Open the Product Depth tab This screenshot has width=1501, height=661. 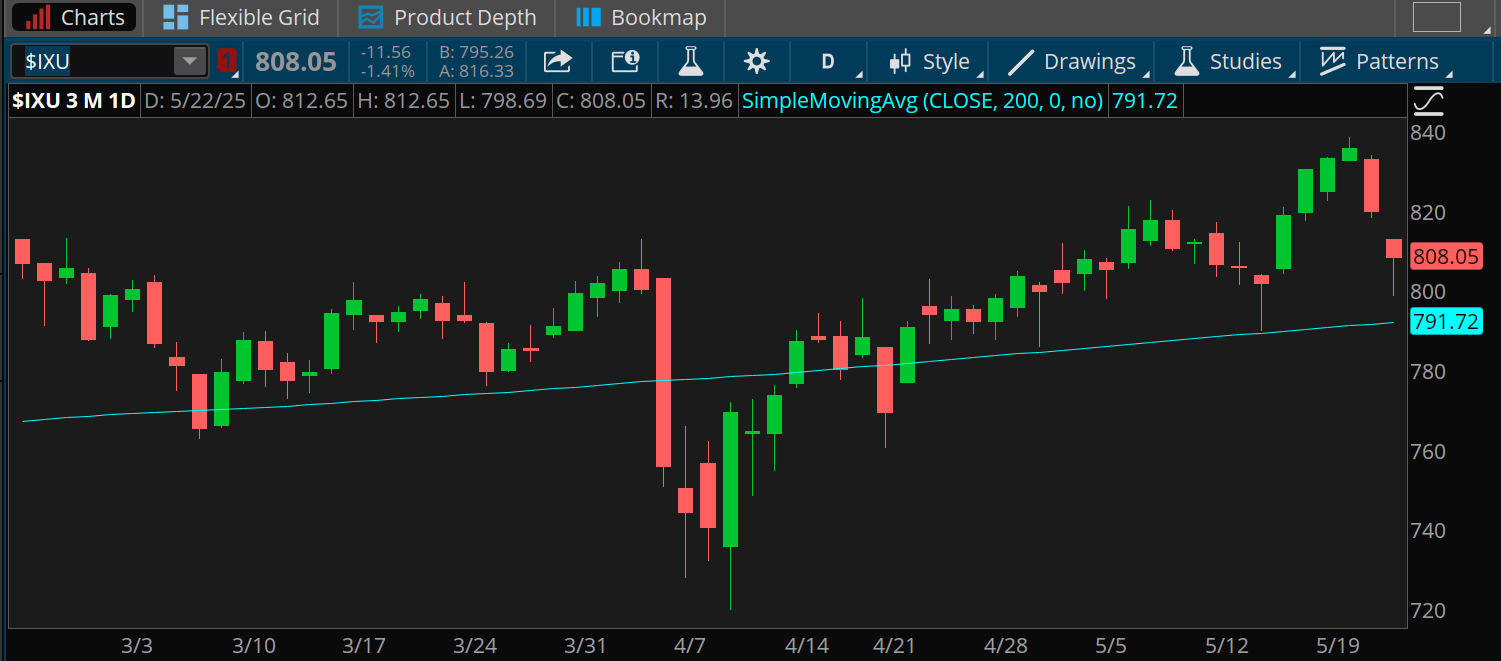click(447, 17)
